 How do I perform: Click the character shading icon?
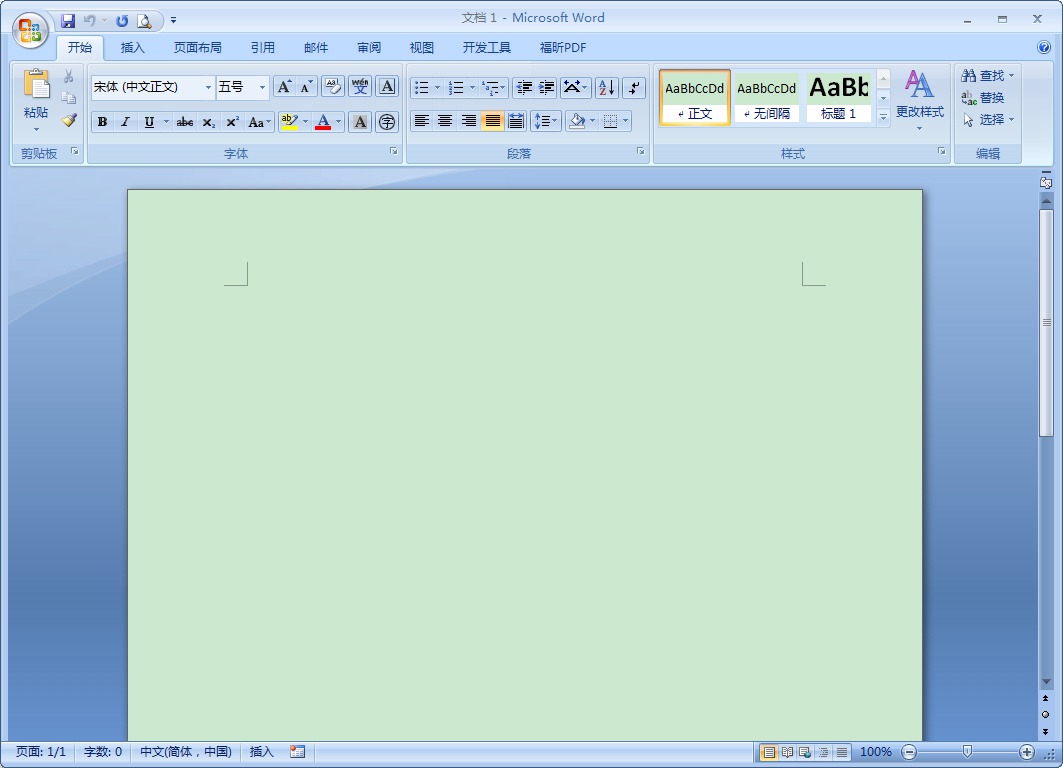tap(359, 121)
